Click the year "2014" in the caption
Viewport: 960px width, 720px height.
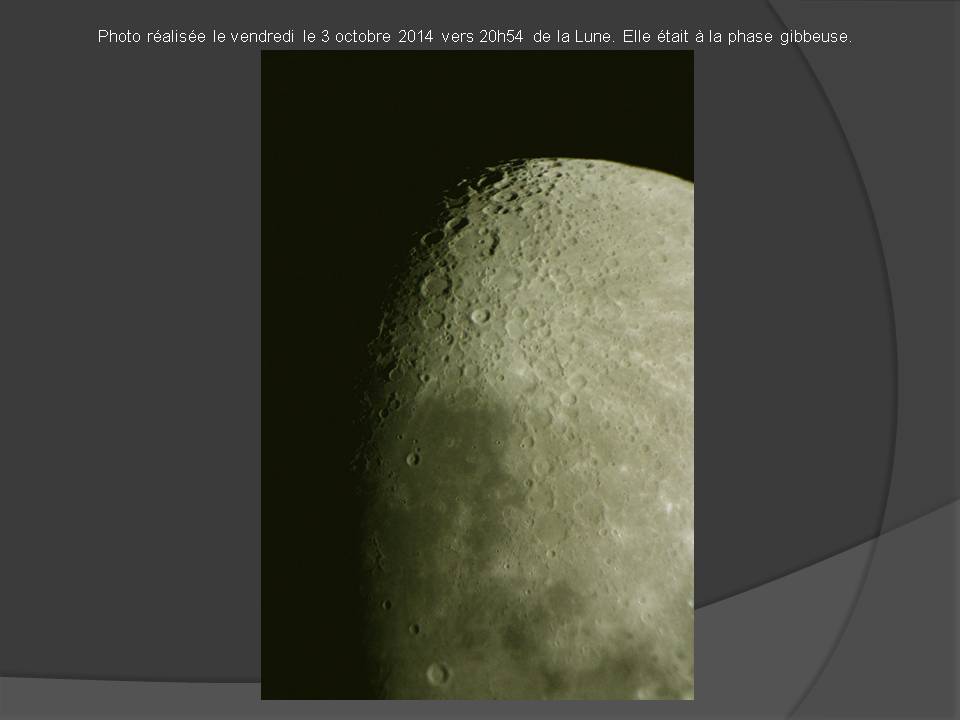tap(414, 37)
